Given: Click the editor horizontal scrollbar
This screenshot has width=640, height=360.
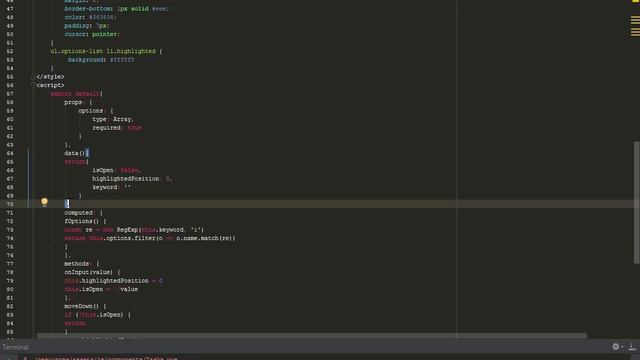Looking at the screenshot, I should [x=312, y=336].
